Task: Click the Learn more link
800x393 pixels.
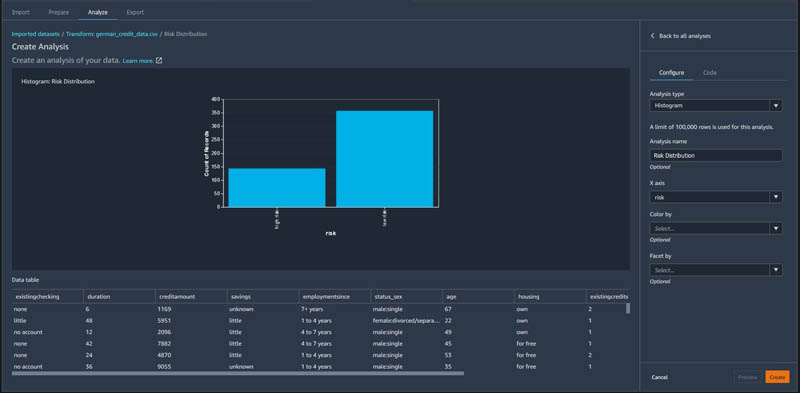Action: (x=138, y=61)
